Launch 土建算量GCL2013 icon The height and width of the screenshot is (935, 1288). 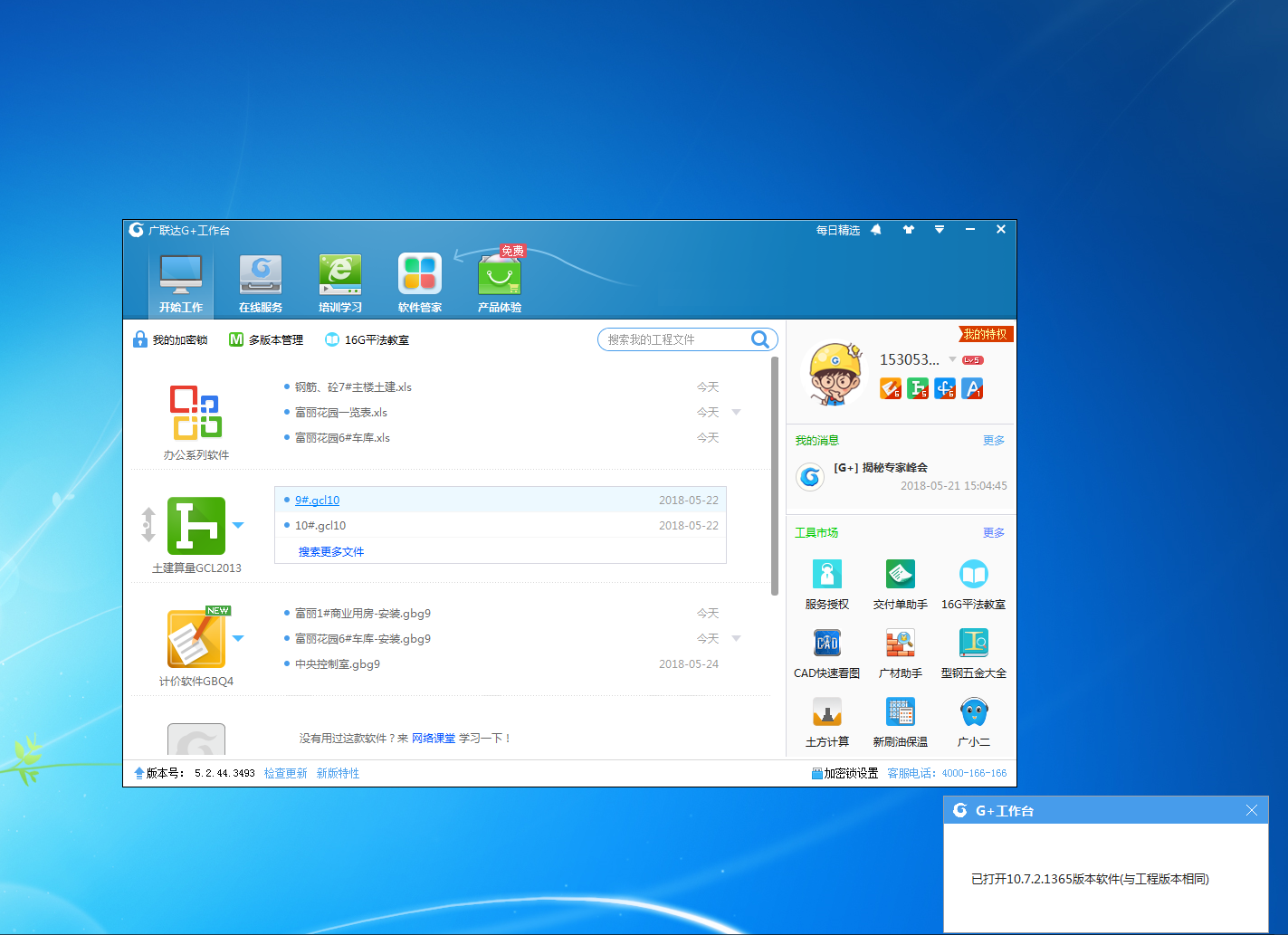tap(196, 526)
